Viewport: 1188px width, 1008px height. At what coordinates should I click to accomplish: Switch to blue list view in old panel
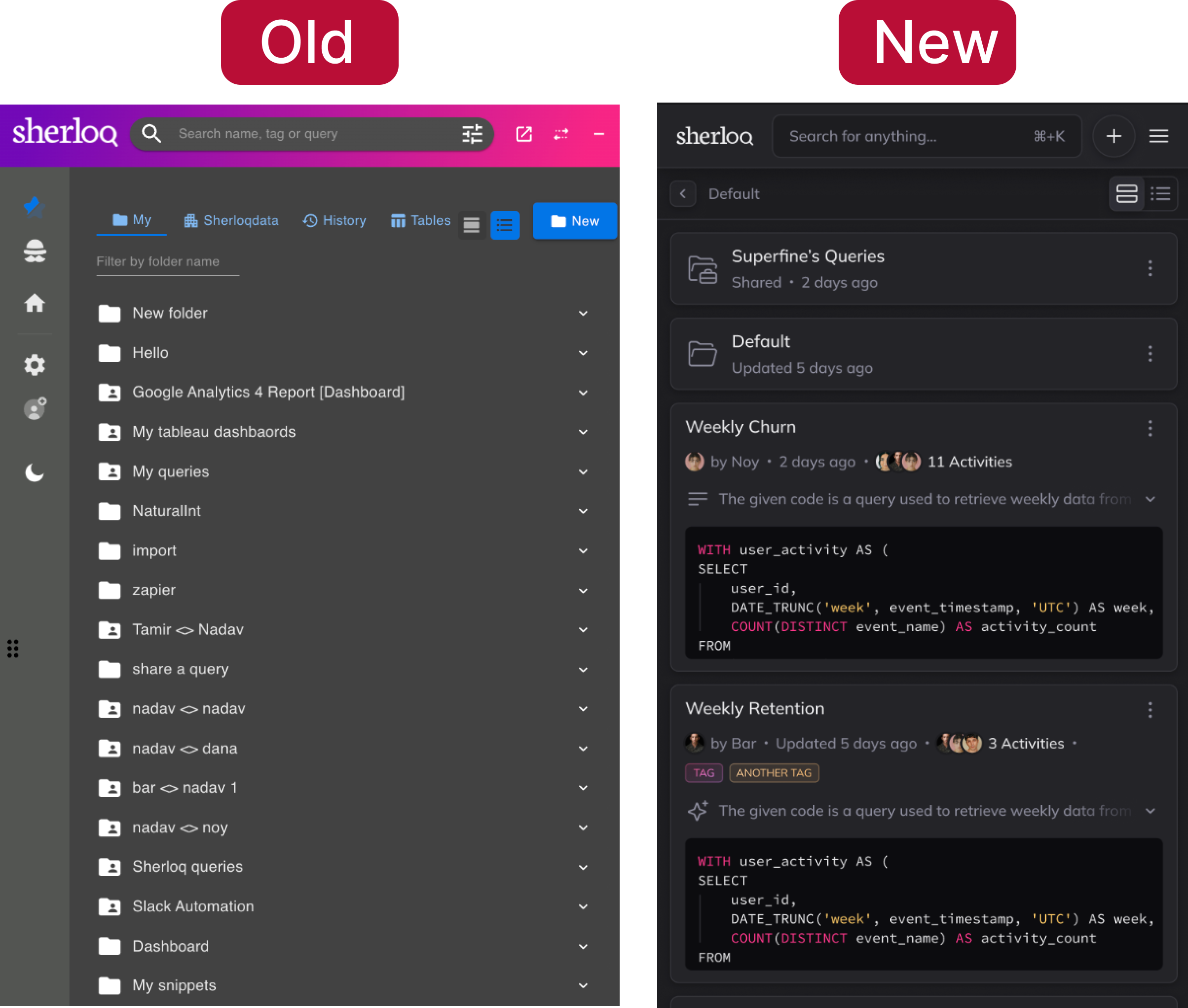point(504,225)
